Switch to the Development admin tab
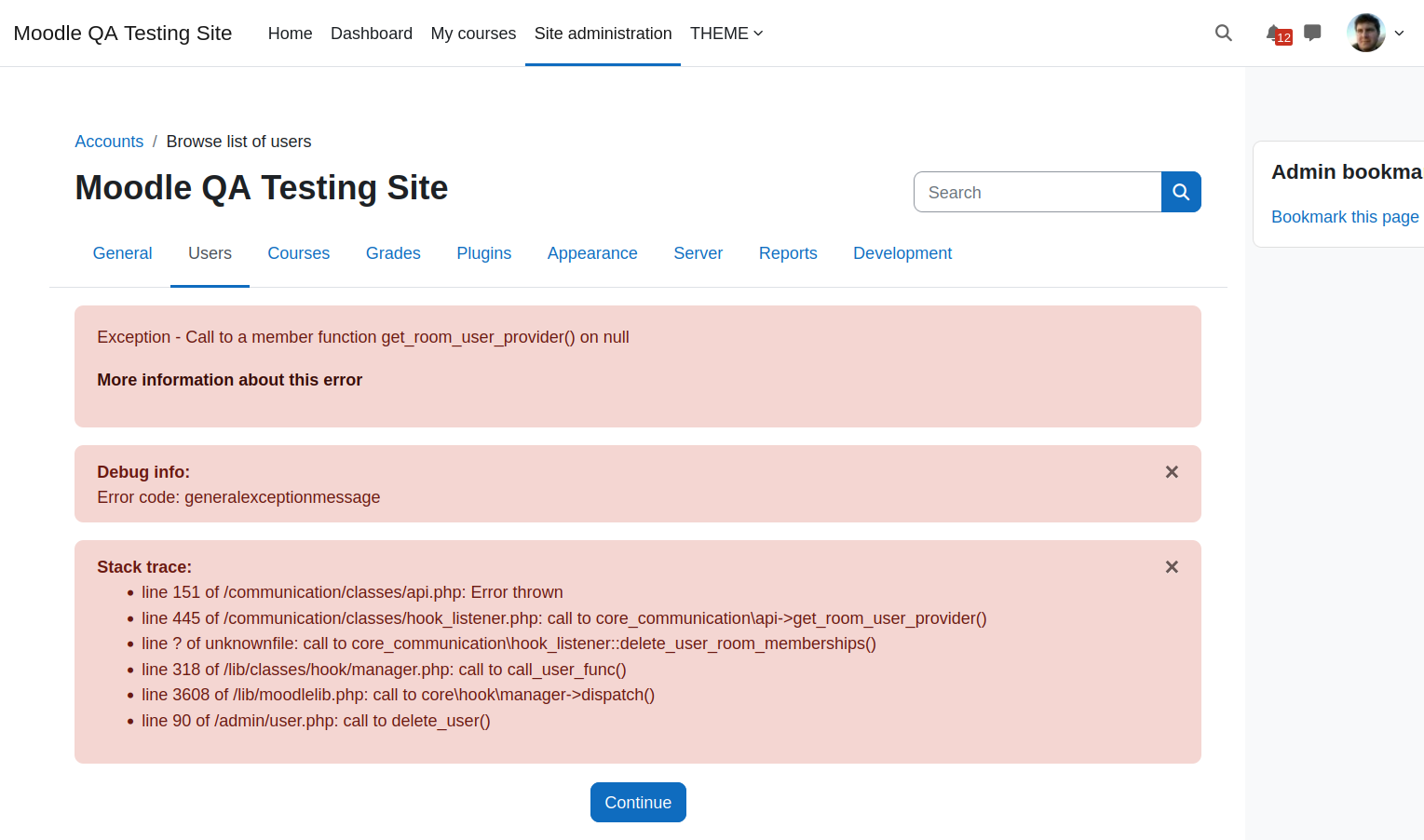1424x840 pixels. pyautogui.click(x=902, y=253)
